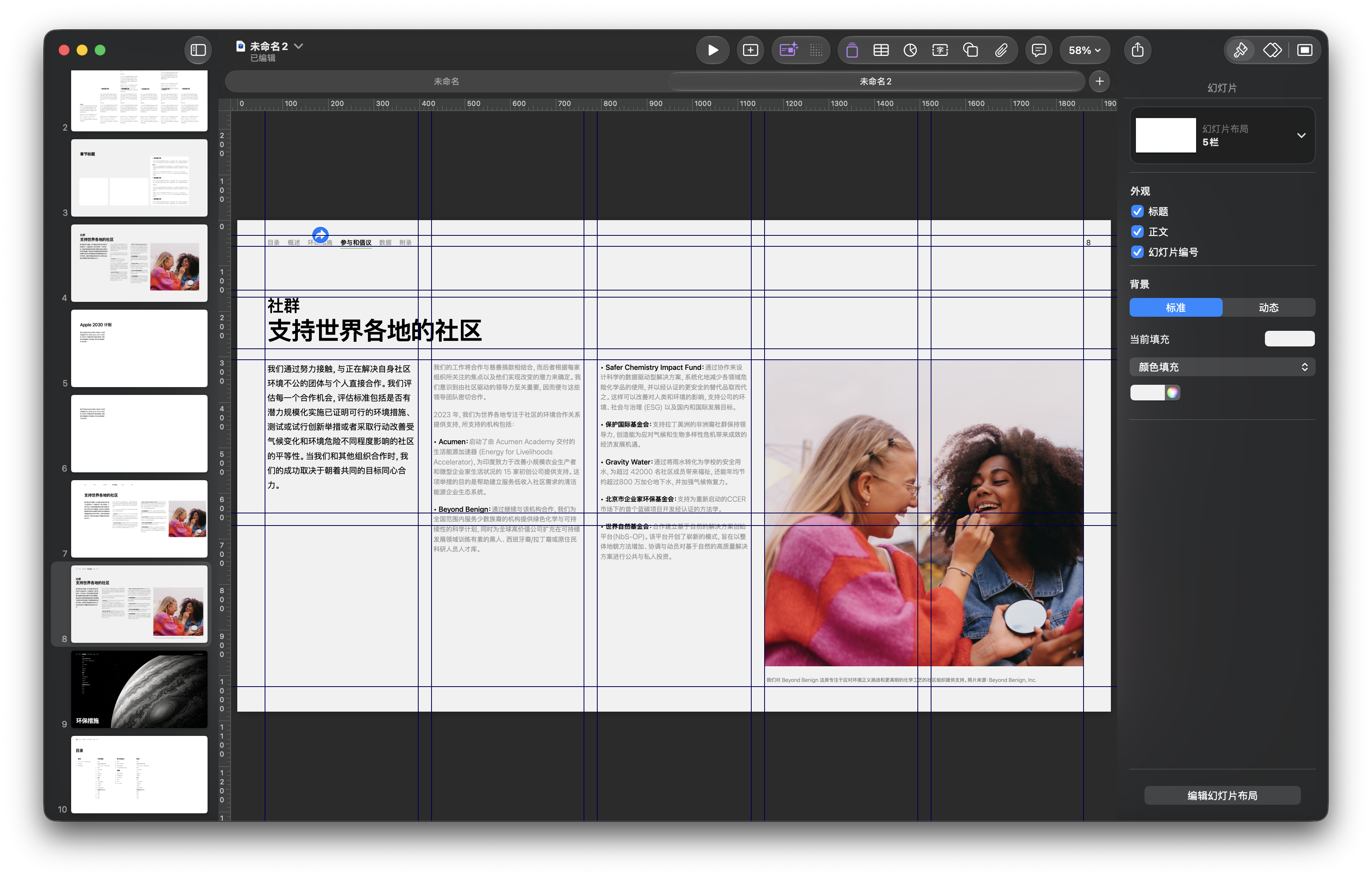This screenshot has width=1372, height=879.
Task: Play the slideshow
Action: 713,50
